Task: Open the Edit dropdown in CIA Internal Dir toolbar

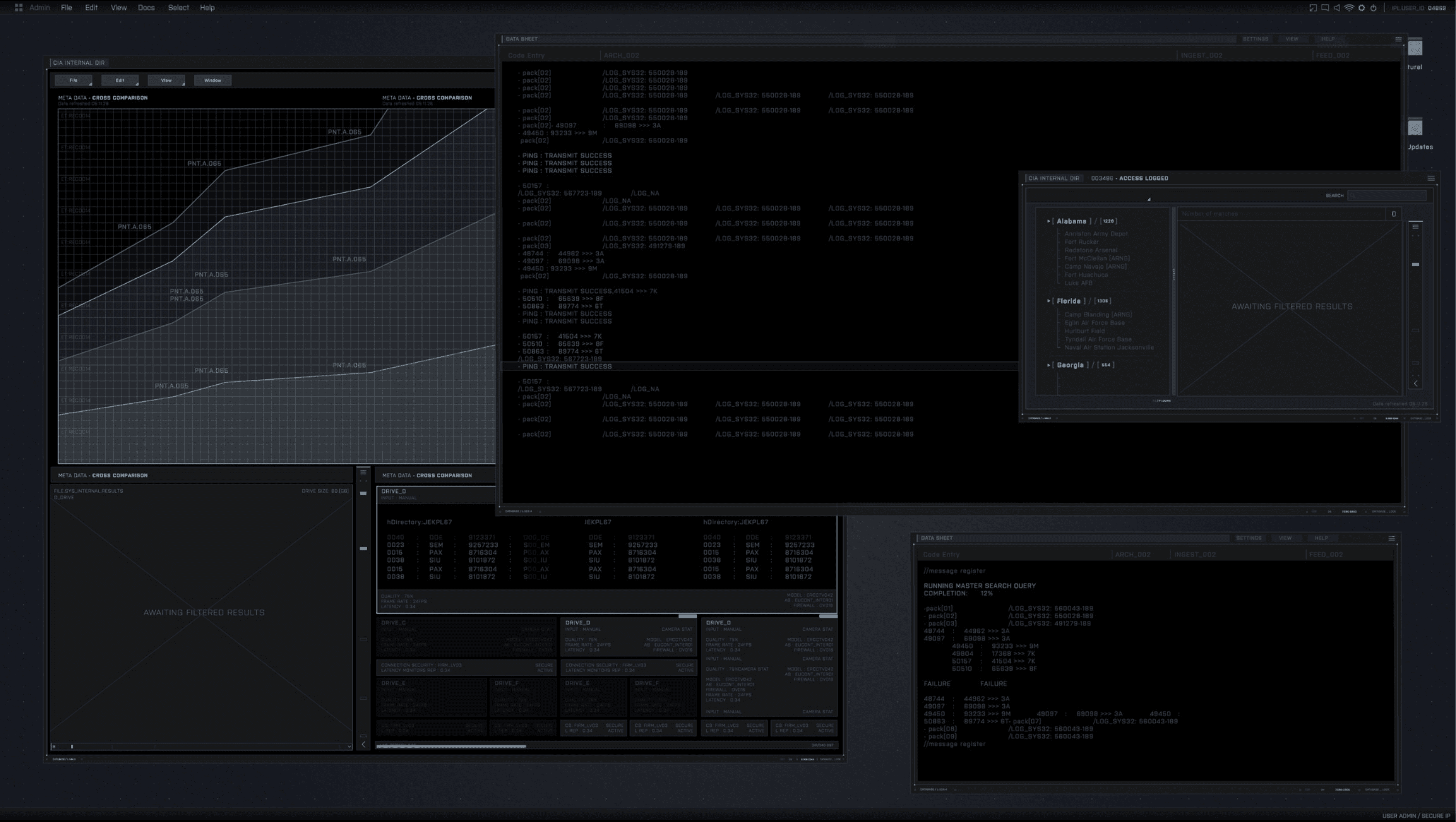Action: [120, 80]
